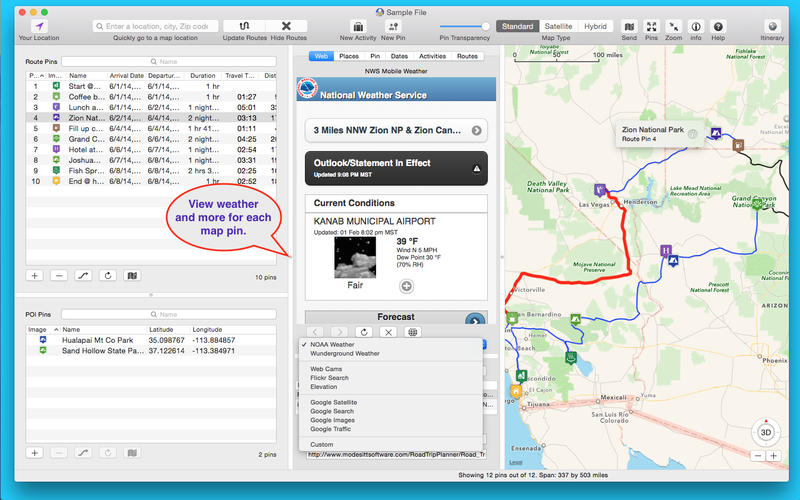Open Activities tab
Screen dimensions: 800x500
click(x=432, y=56)
